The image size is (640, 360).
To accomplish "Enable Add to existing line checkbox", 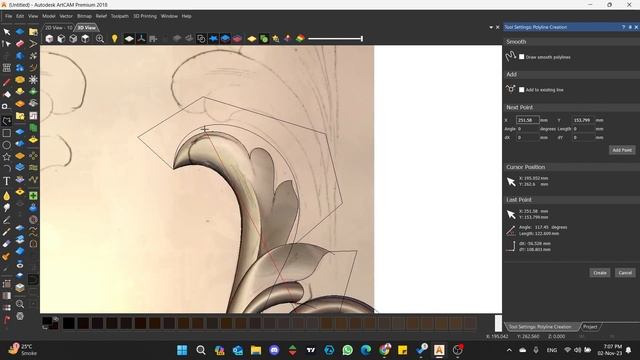I will (522, 90).
